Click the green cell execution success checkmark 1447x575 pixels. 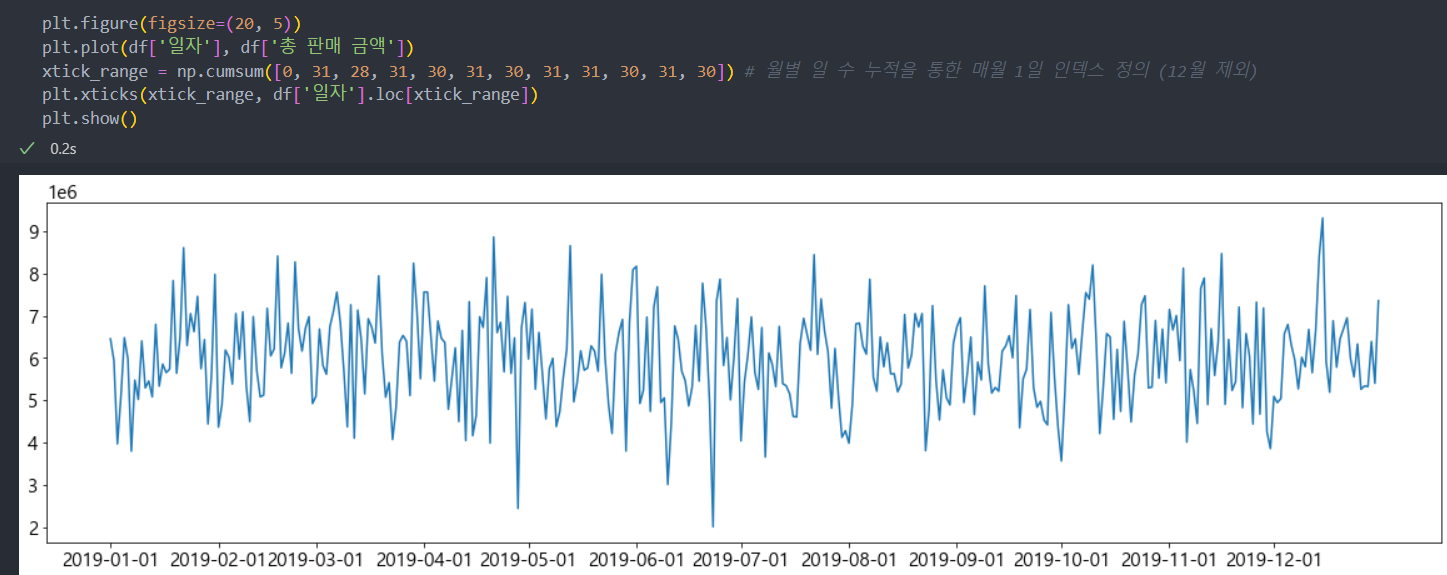[x=27, y=148]
